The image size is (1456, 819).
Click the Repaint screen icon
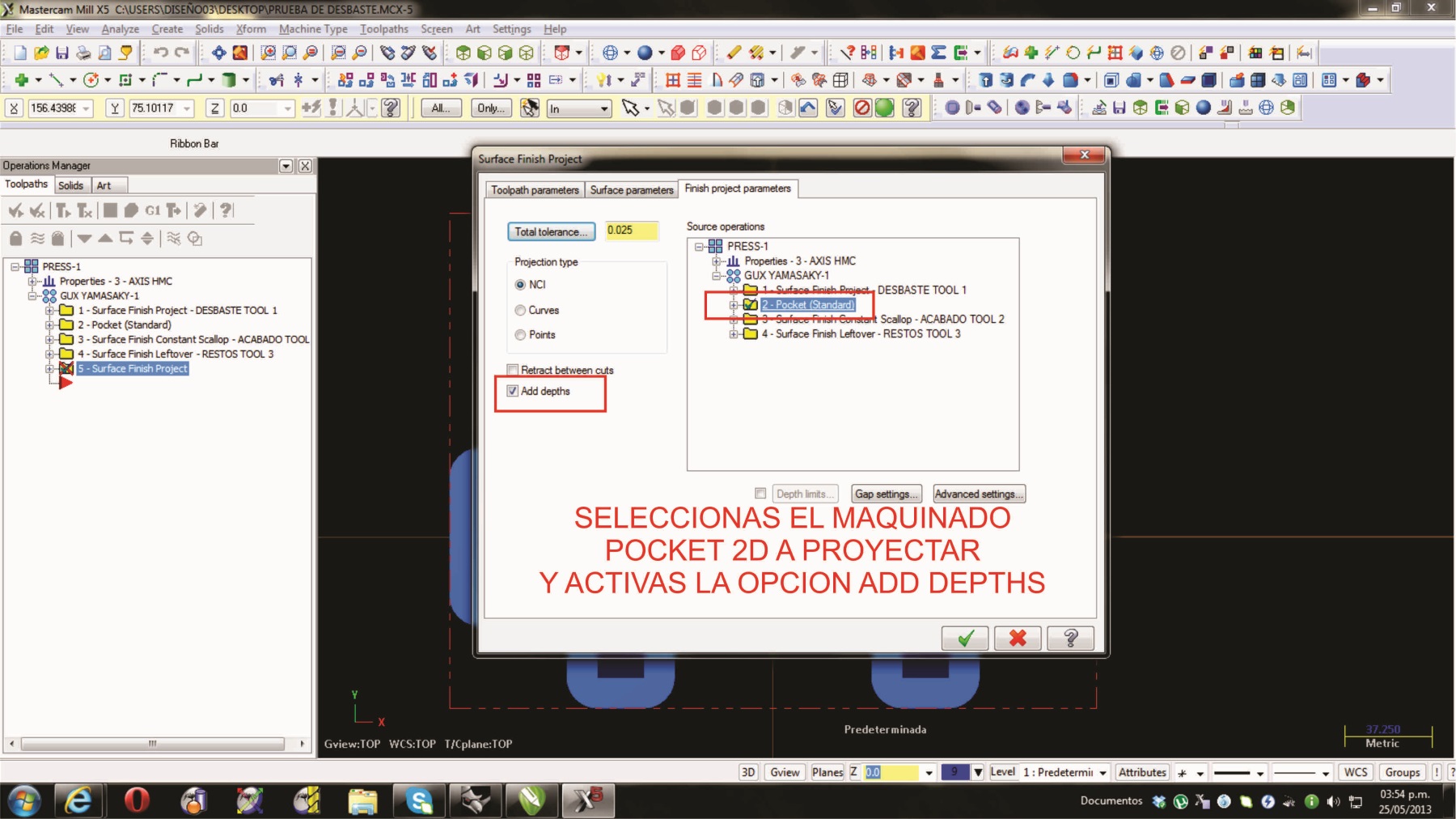240,53
